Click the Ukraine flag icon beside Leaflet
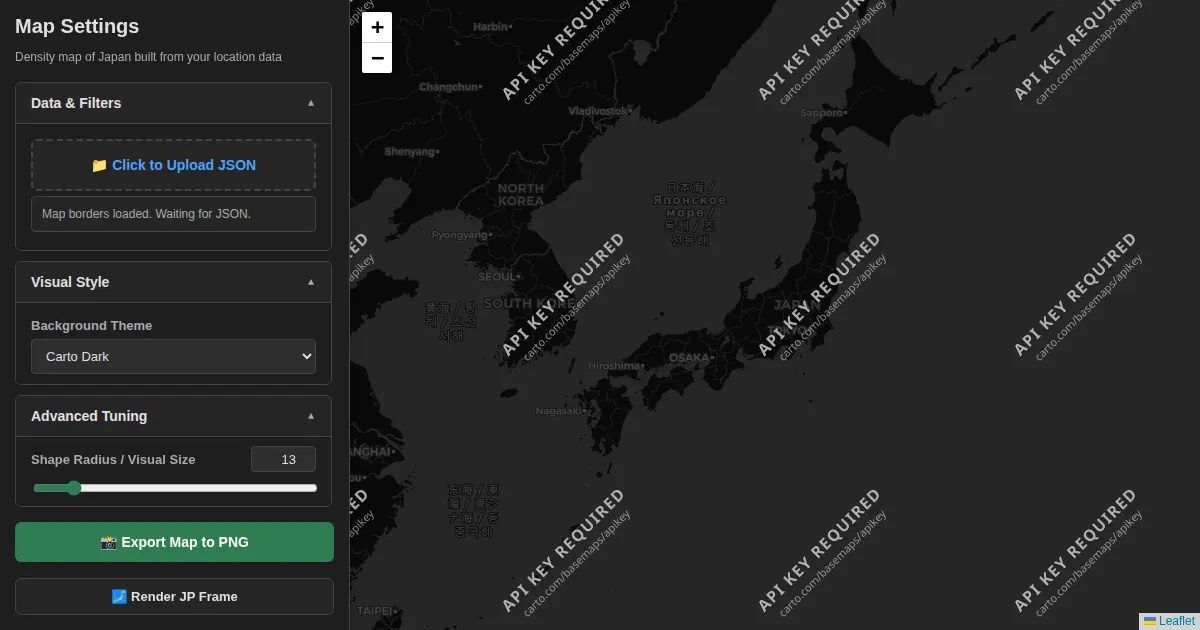The image size is (1200, 630). (1150, 621)
